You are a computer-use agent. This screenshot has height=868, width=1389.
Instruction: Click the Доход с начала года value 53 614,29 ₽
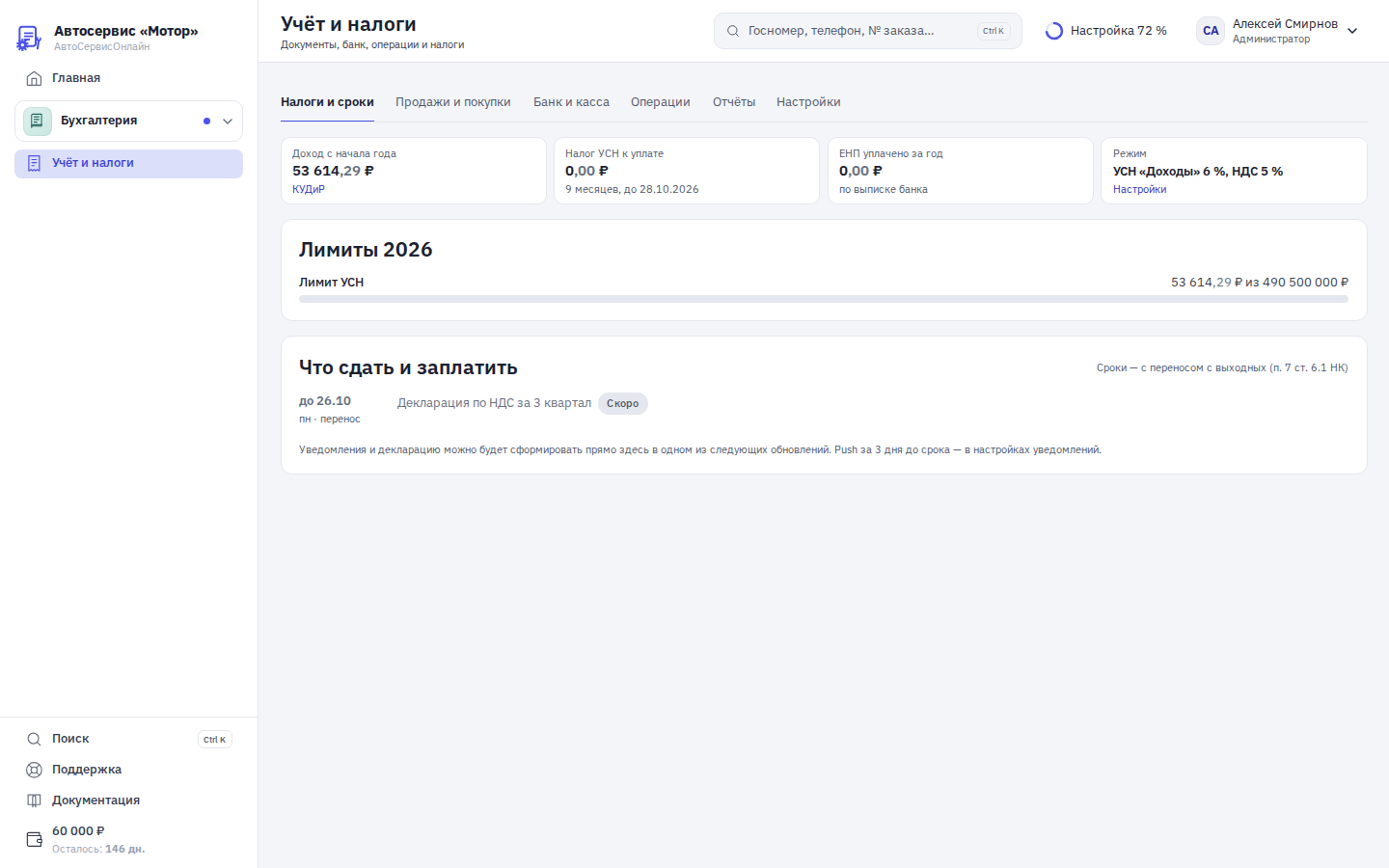333,171
